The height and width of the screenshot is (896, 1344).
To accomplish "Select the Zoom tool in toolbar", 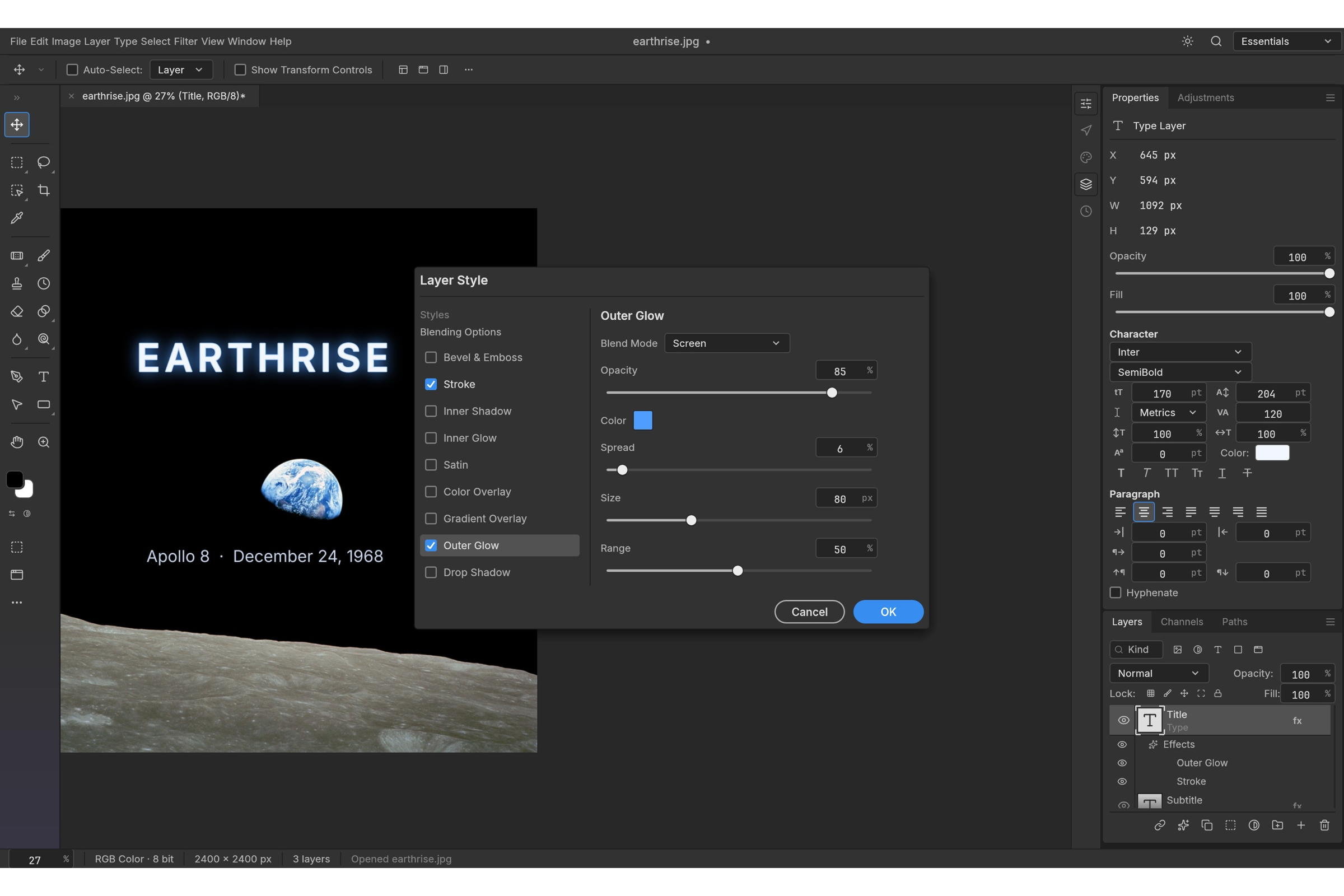I will coord(44,442).
